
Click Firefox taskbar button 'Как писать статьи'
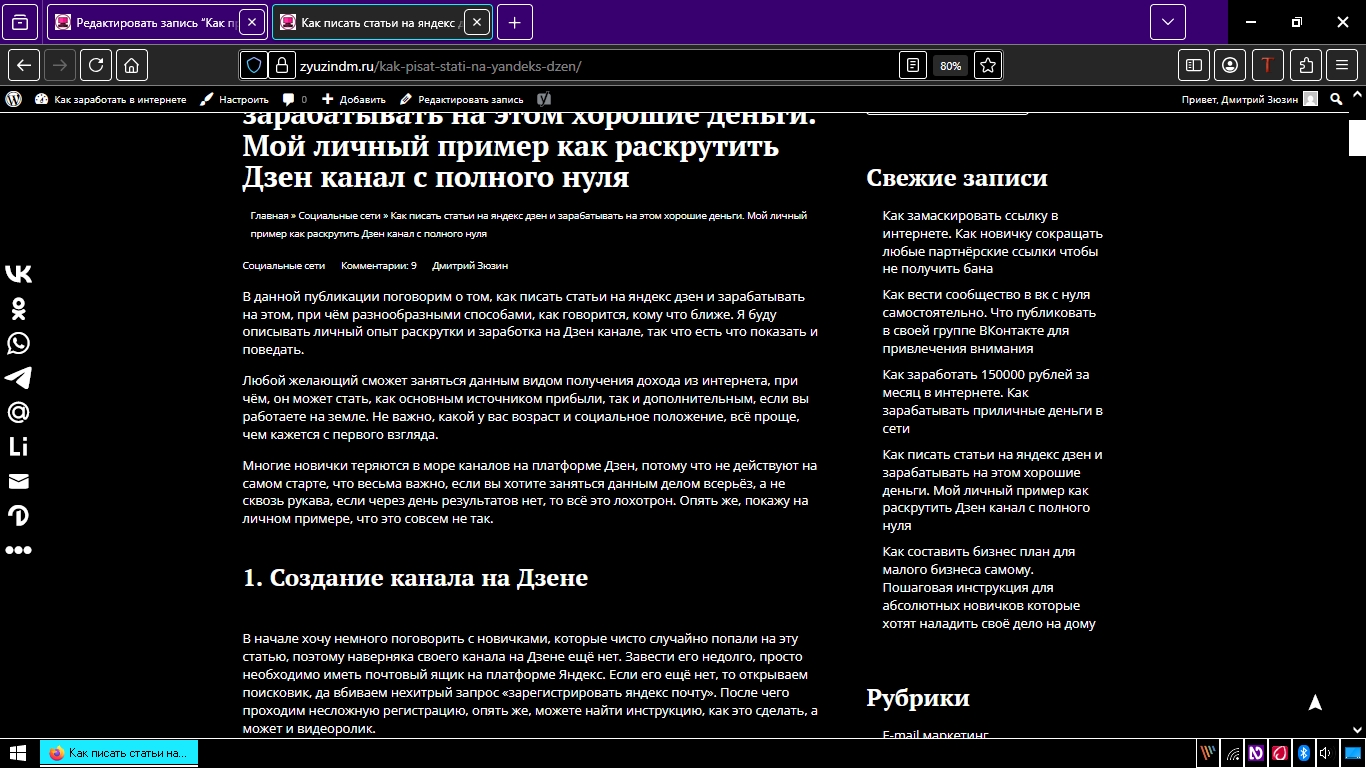tap(119, 753)
